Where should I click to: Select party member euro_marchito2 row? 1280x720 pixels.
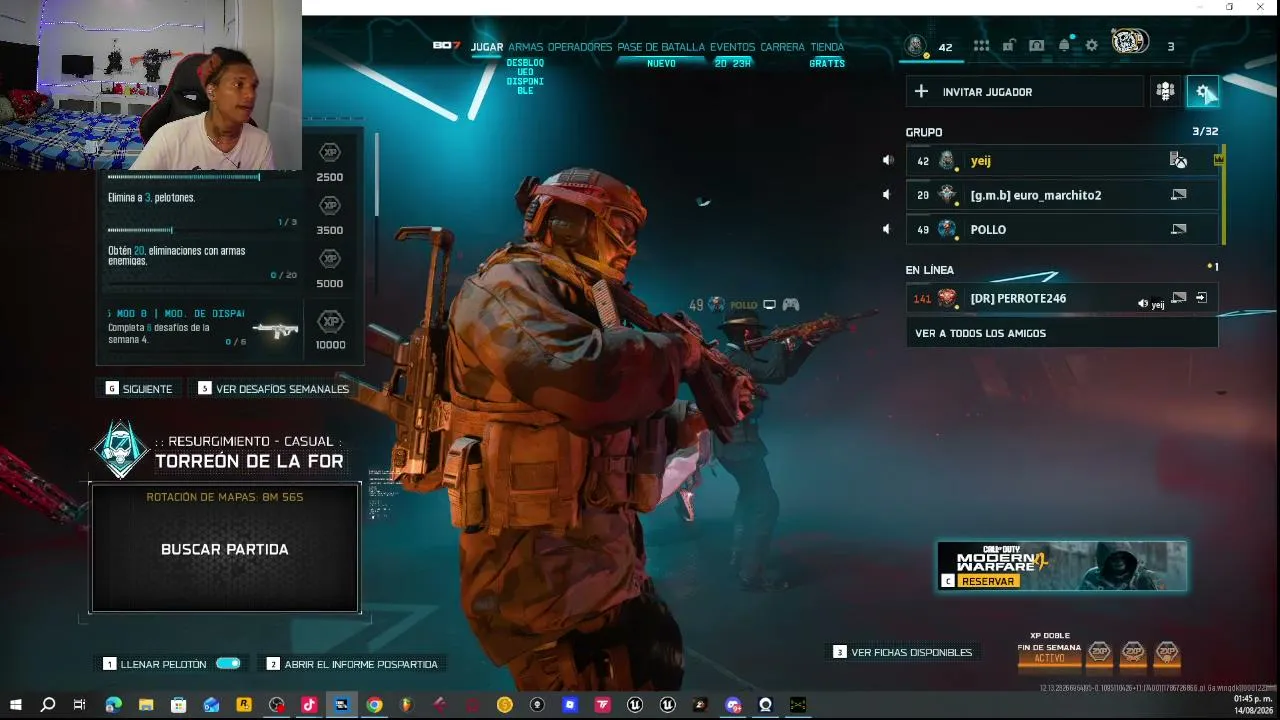click(1062, 195)
